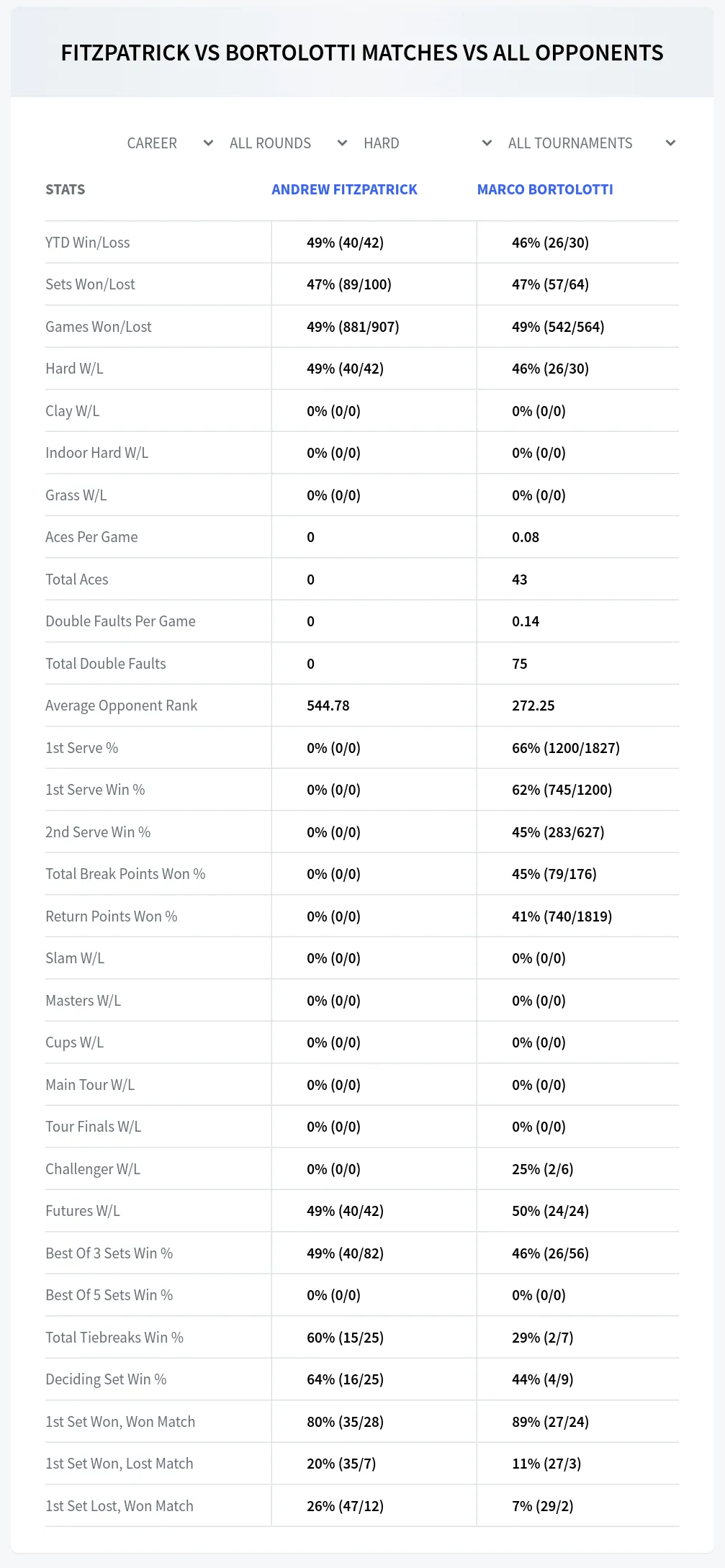This screenshot has height=1568, width=725.
Task: Click the STATS column header
Action: tap(66, 189)
